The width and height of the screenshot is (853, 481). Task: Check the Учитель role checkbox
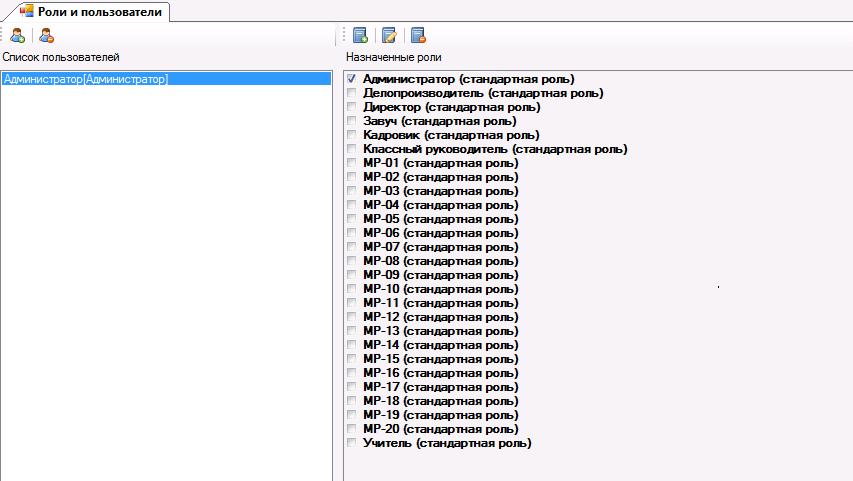351,443
